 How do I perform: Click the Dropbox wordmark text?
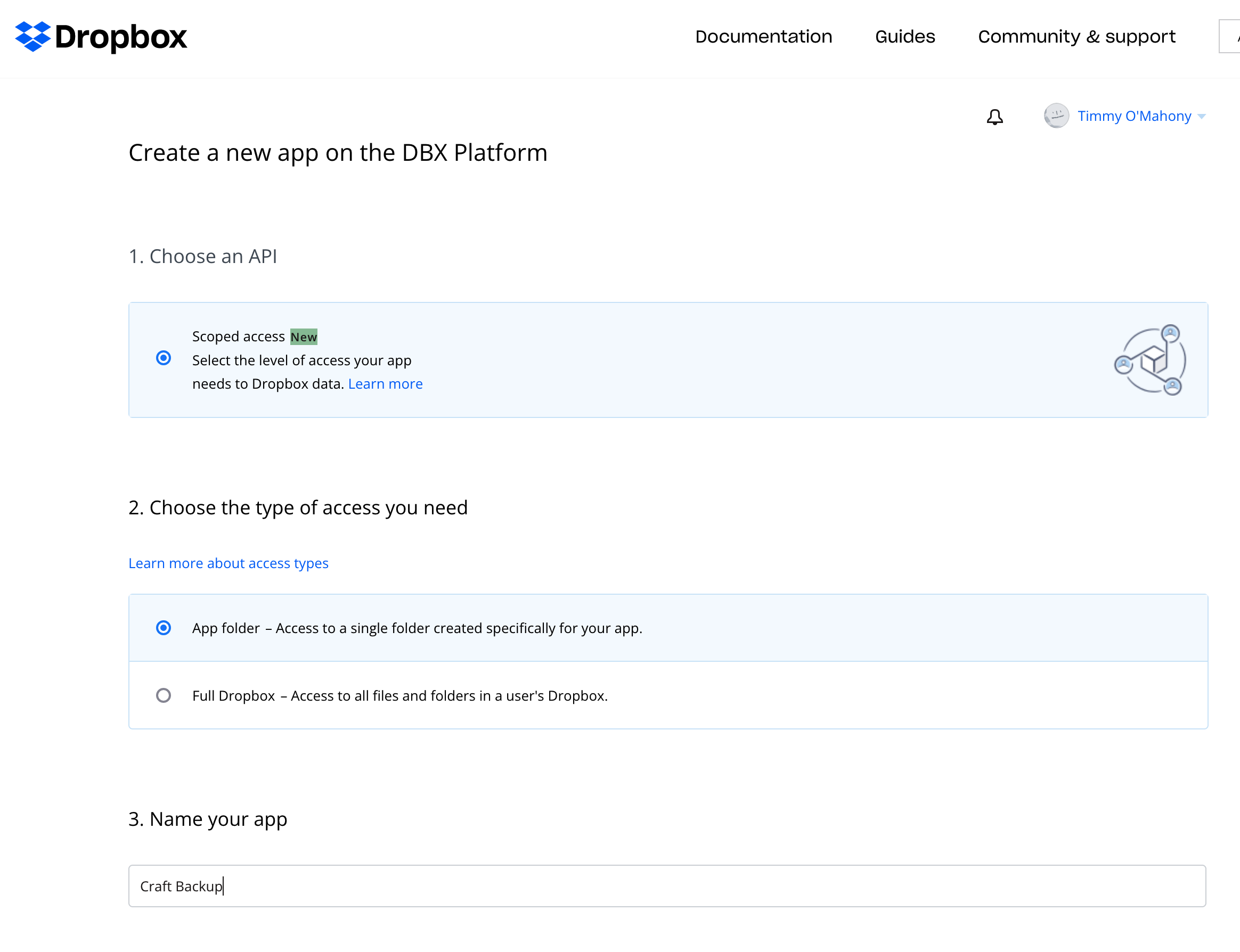(x=121, y=38)
